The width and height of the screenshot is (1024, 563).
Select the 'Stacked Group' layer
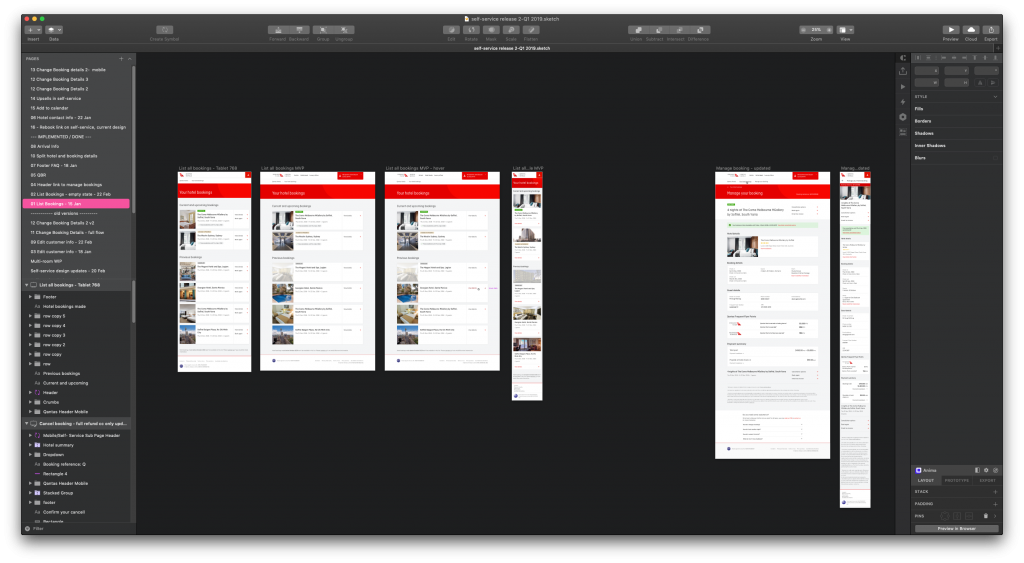click(x=58, y=493)
